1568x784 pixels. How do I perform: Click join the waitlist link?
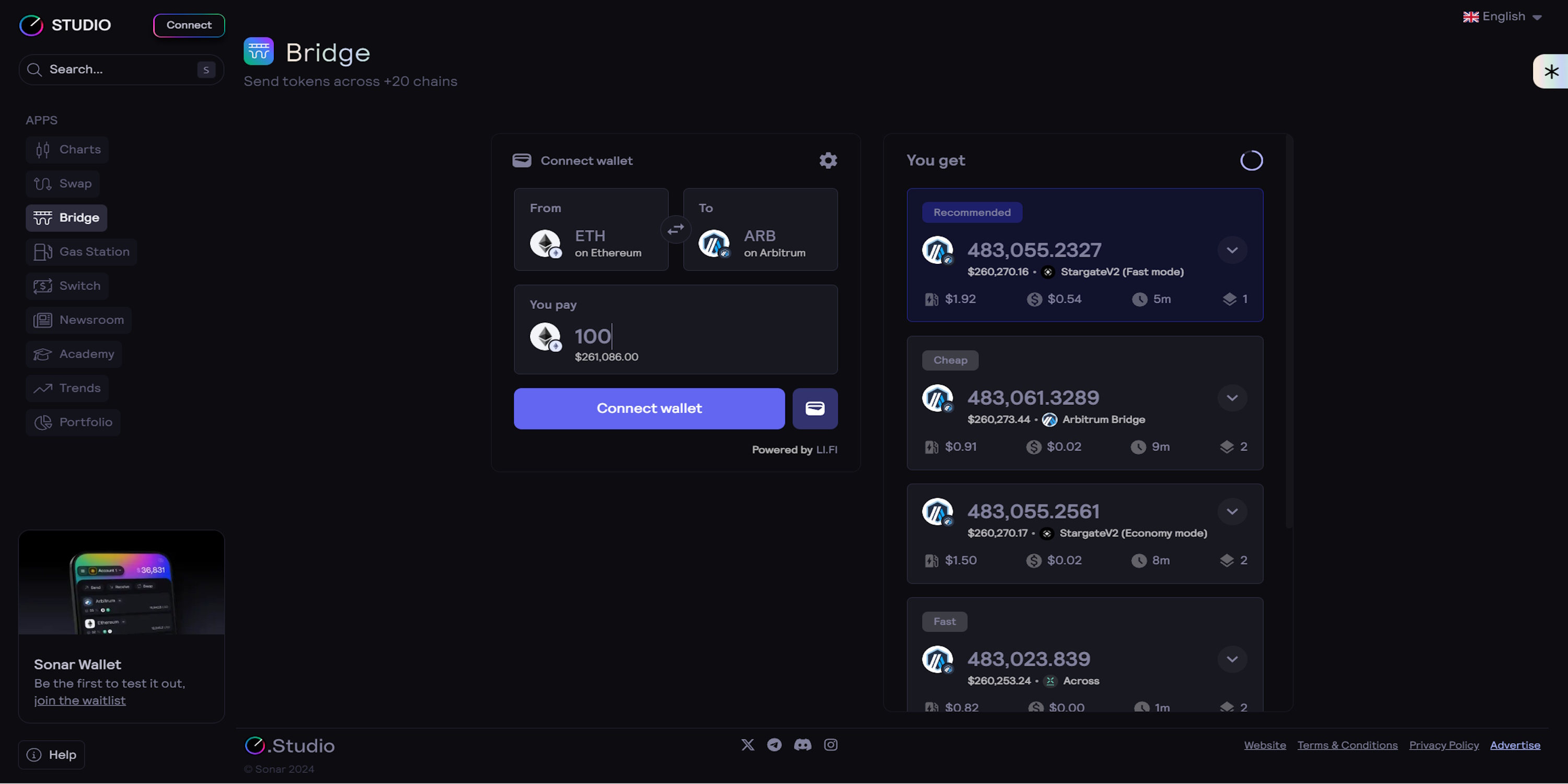(x=80, y=700)
